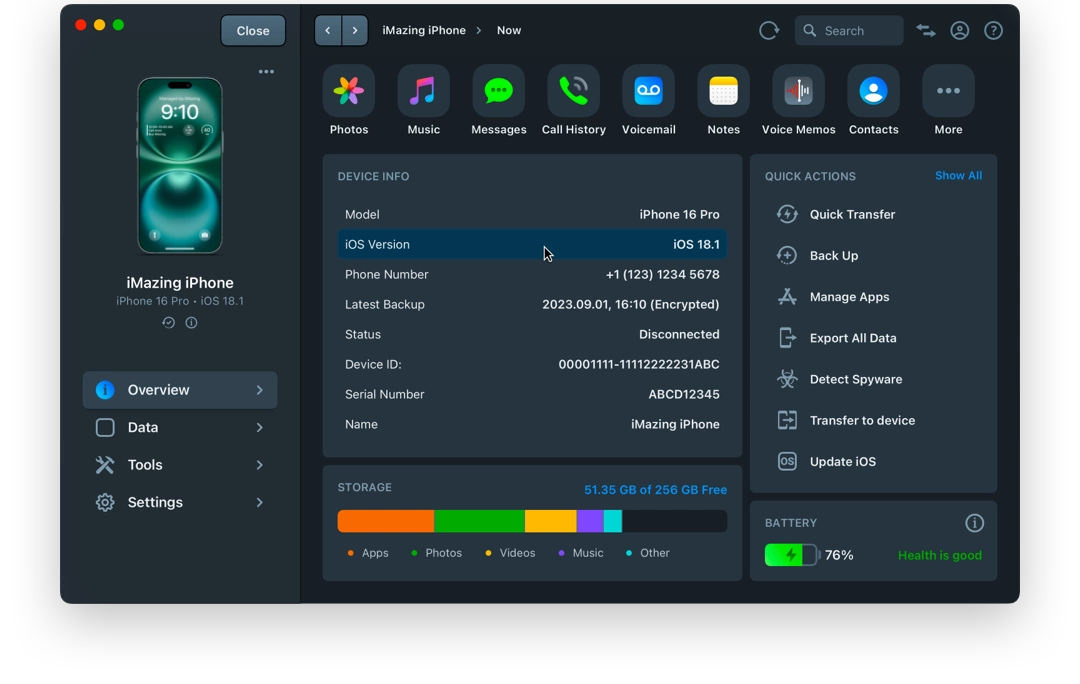Open the account profile icon
This screenshot has width=1080, height=684.
[x=959, y=31]
